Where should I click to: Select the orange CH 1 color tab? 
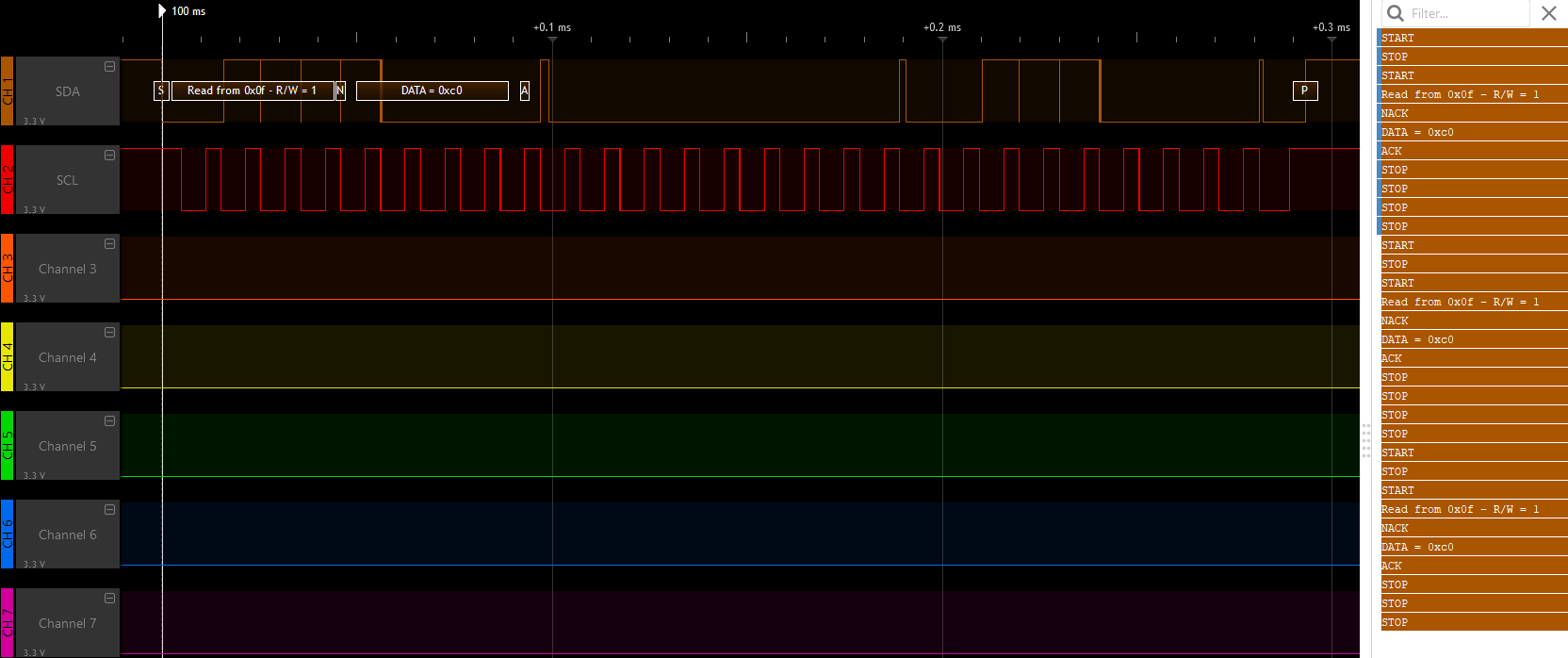[x=7, y=90]
